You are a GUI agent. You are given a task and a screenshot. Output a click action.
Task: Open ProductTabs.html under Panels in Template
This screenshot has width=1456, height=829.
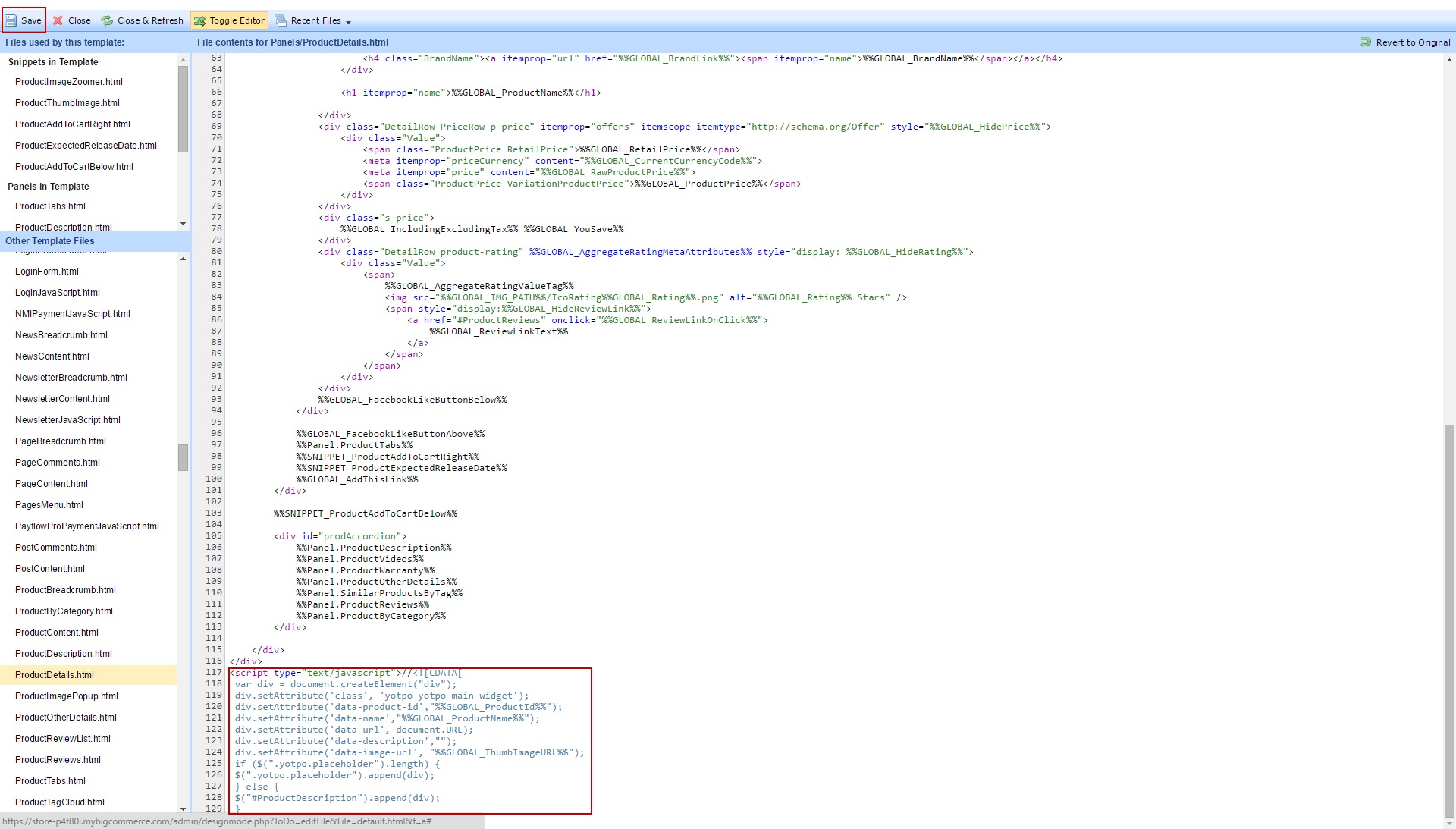(x=50, y=206)
